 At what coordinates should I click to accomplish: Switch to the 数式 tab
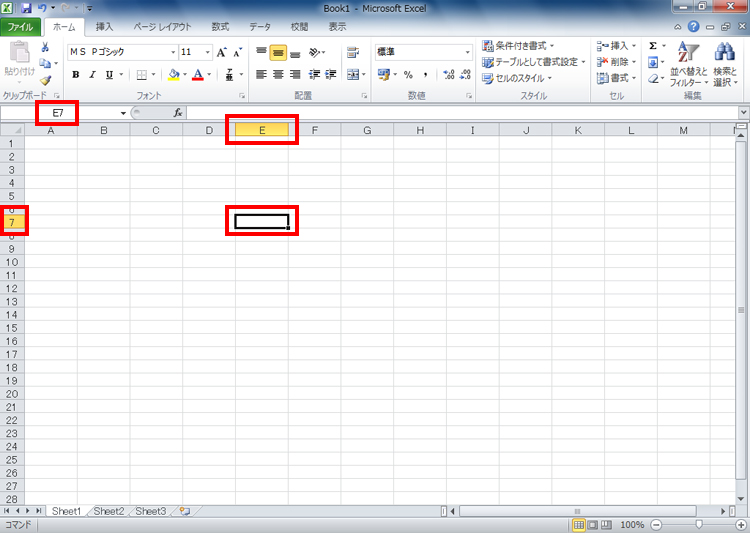coord(220,27)
